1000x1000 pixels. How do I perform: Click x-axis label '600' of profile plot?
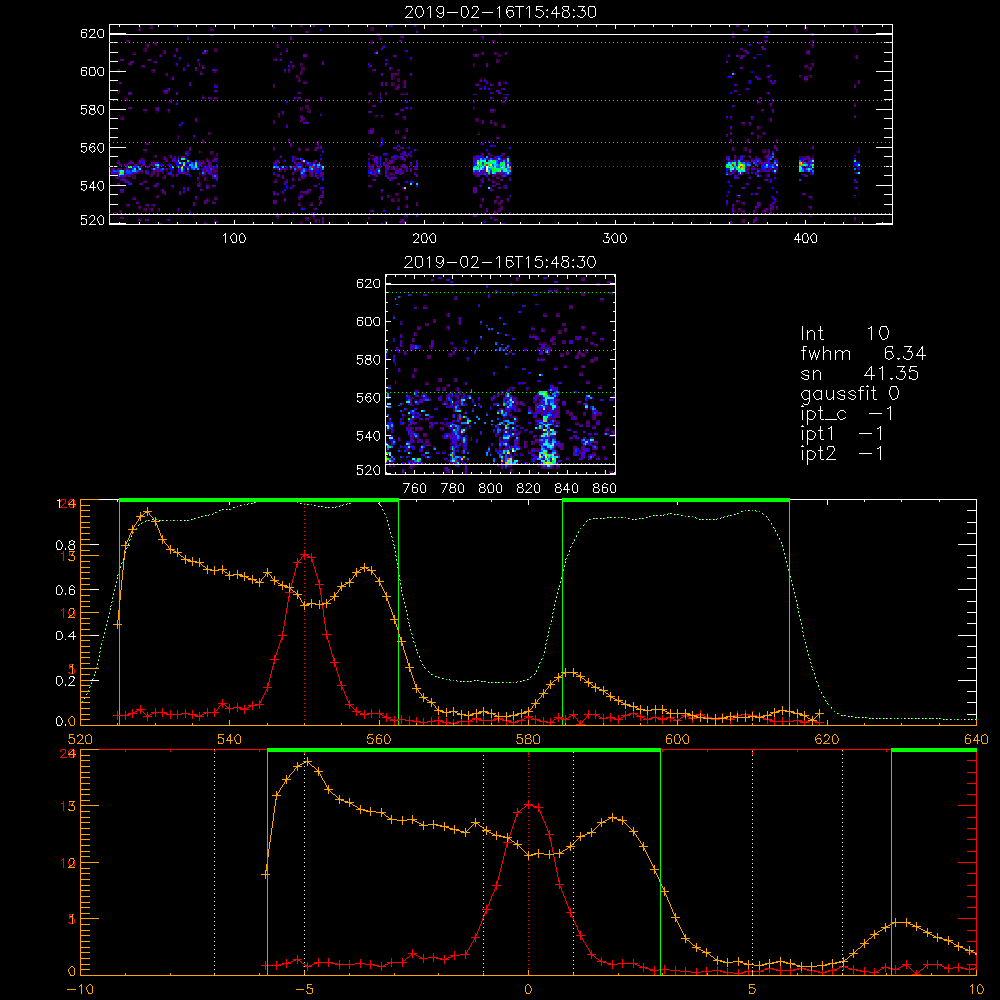click(677, 739)
